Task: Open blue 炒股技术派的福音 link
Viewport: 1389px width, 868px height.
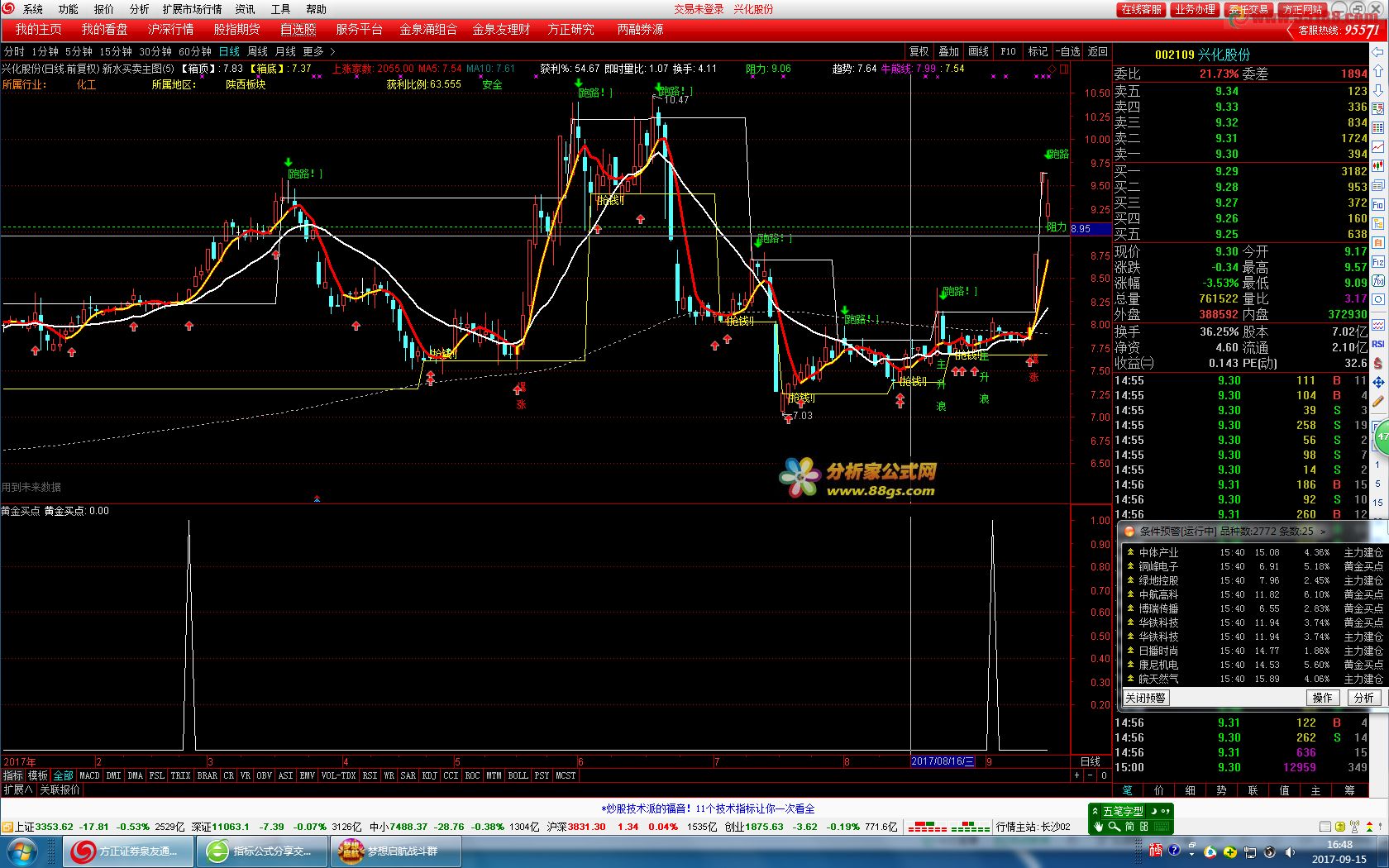Action: point(708,808)
